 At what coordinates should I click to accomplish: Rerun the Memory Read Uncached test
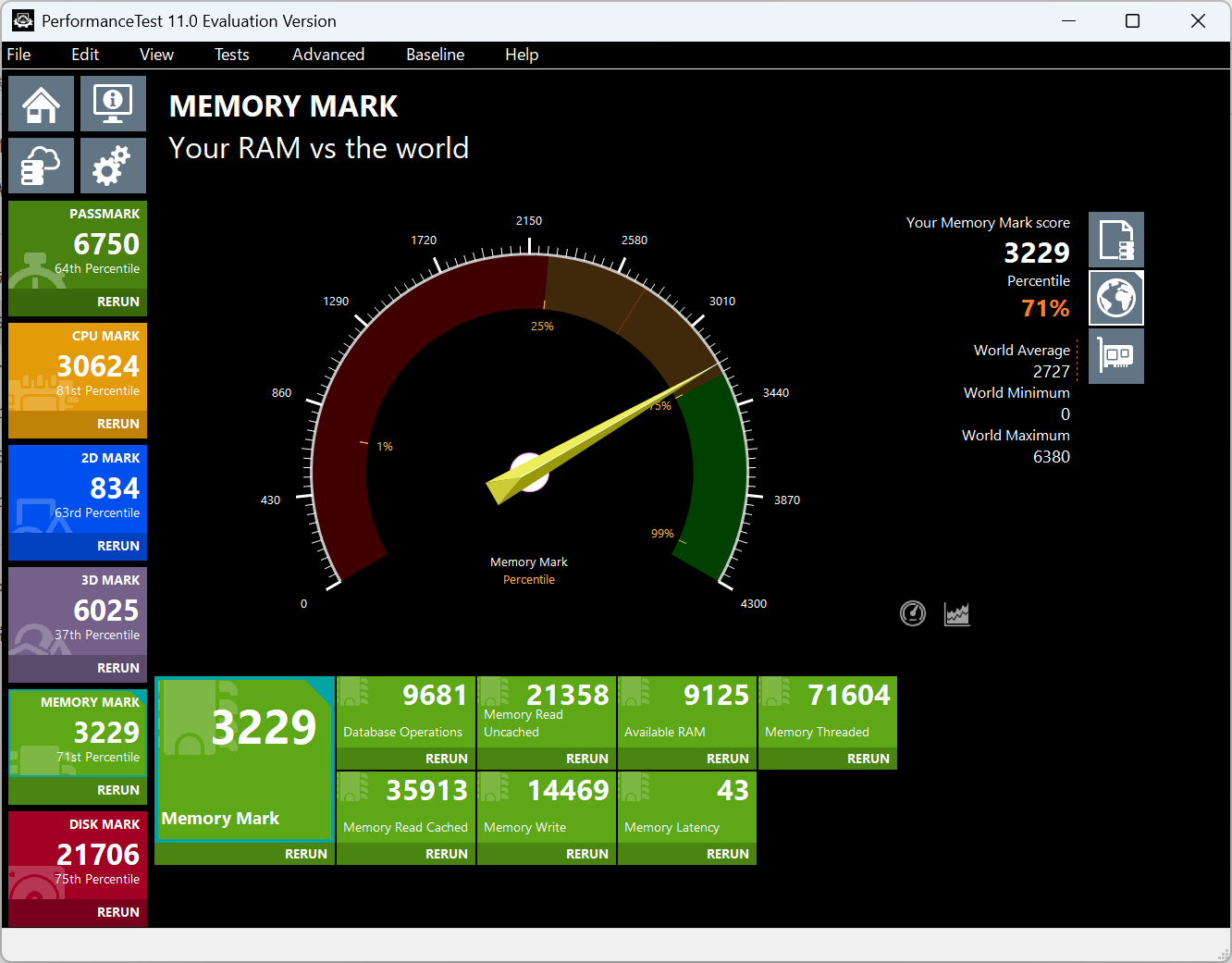coord(587,759)
